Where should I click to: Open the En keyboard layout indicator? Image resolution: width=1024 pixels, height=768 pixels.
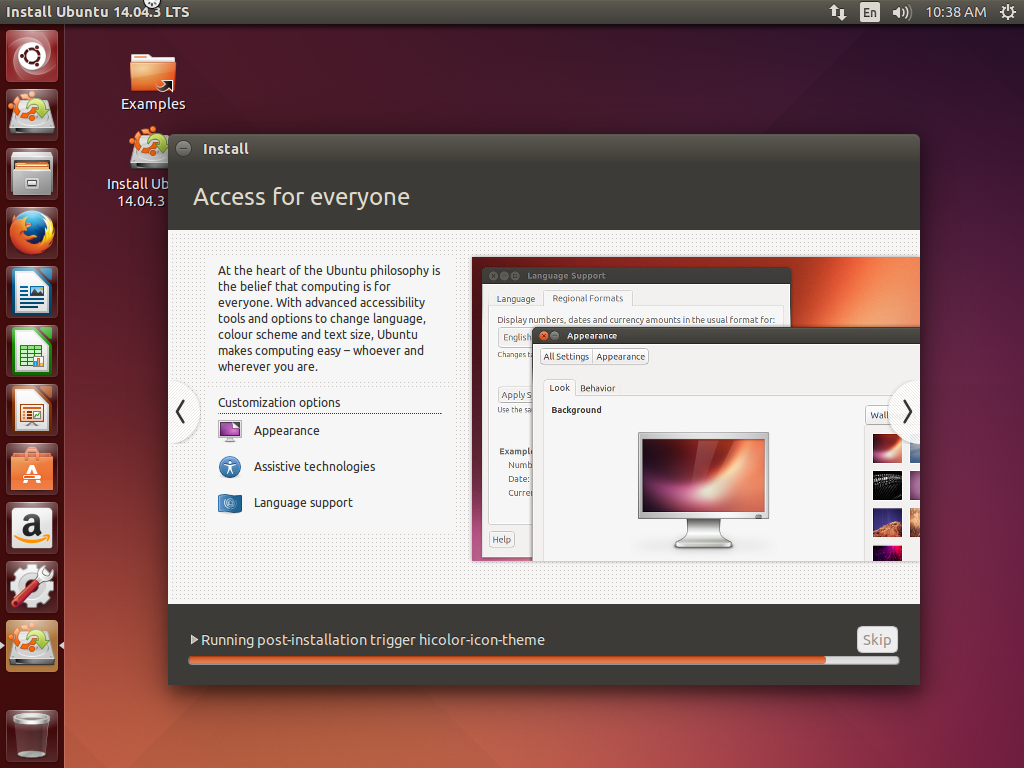(x=870, y=12)
